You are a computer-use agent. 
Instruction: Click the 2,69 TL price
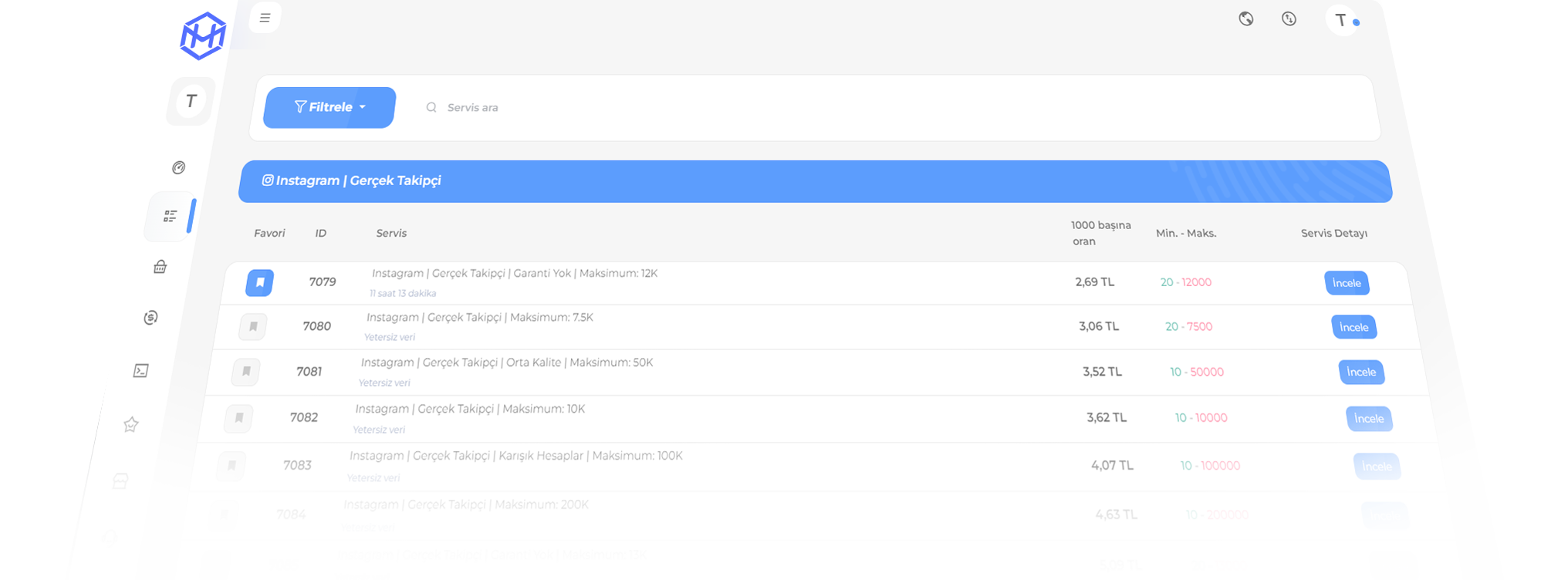1095,282
